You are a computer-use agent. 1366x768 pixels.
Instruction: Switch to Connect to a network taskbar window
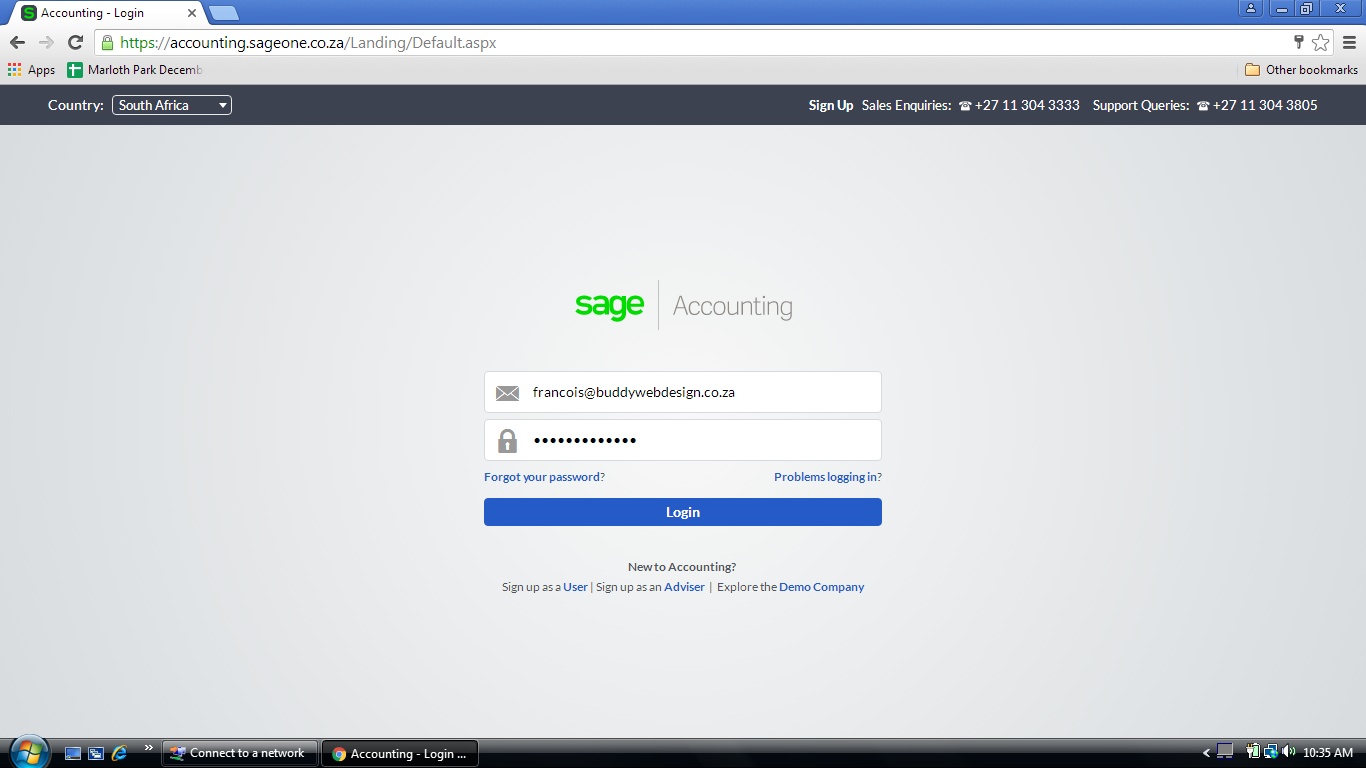[x=239, y=753]
